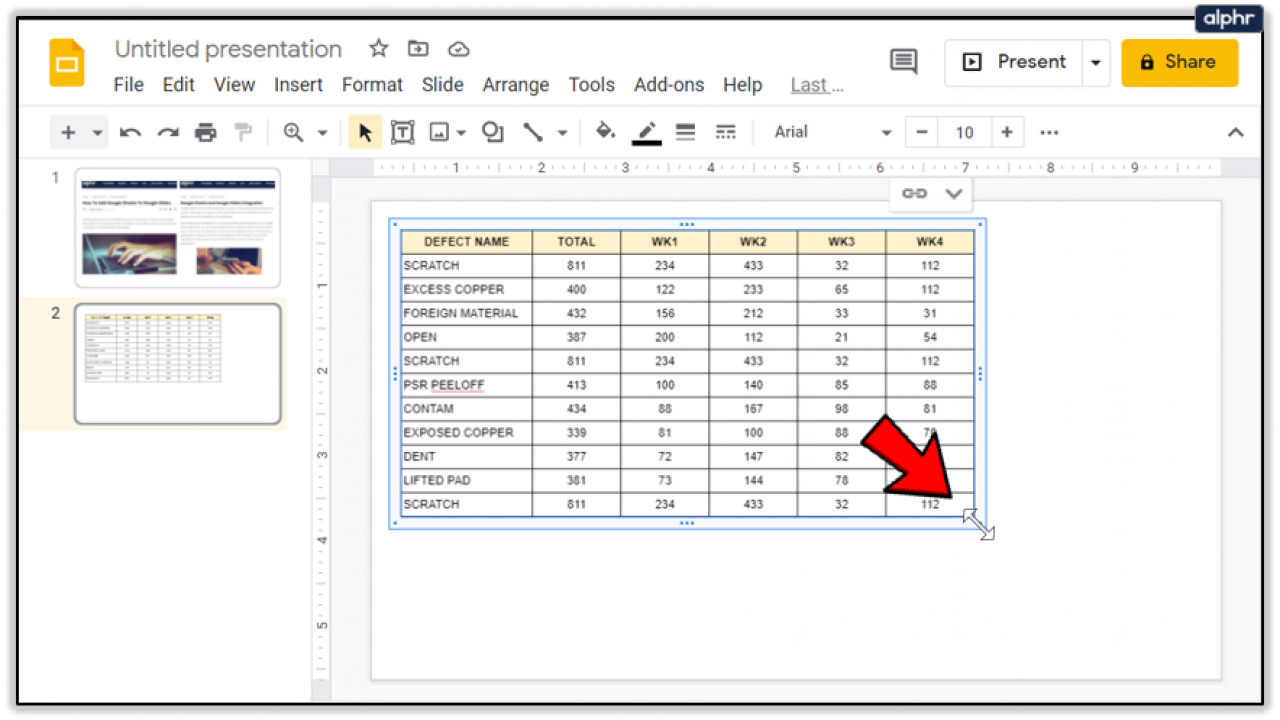1280x720 pixels.
Task: Open the border dash styles
Action: [x=726, y=131]
